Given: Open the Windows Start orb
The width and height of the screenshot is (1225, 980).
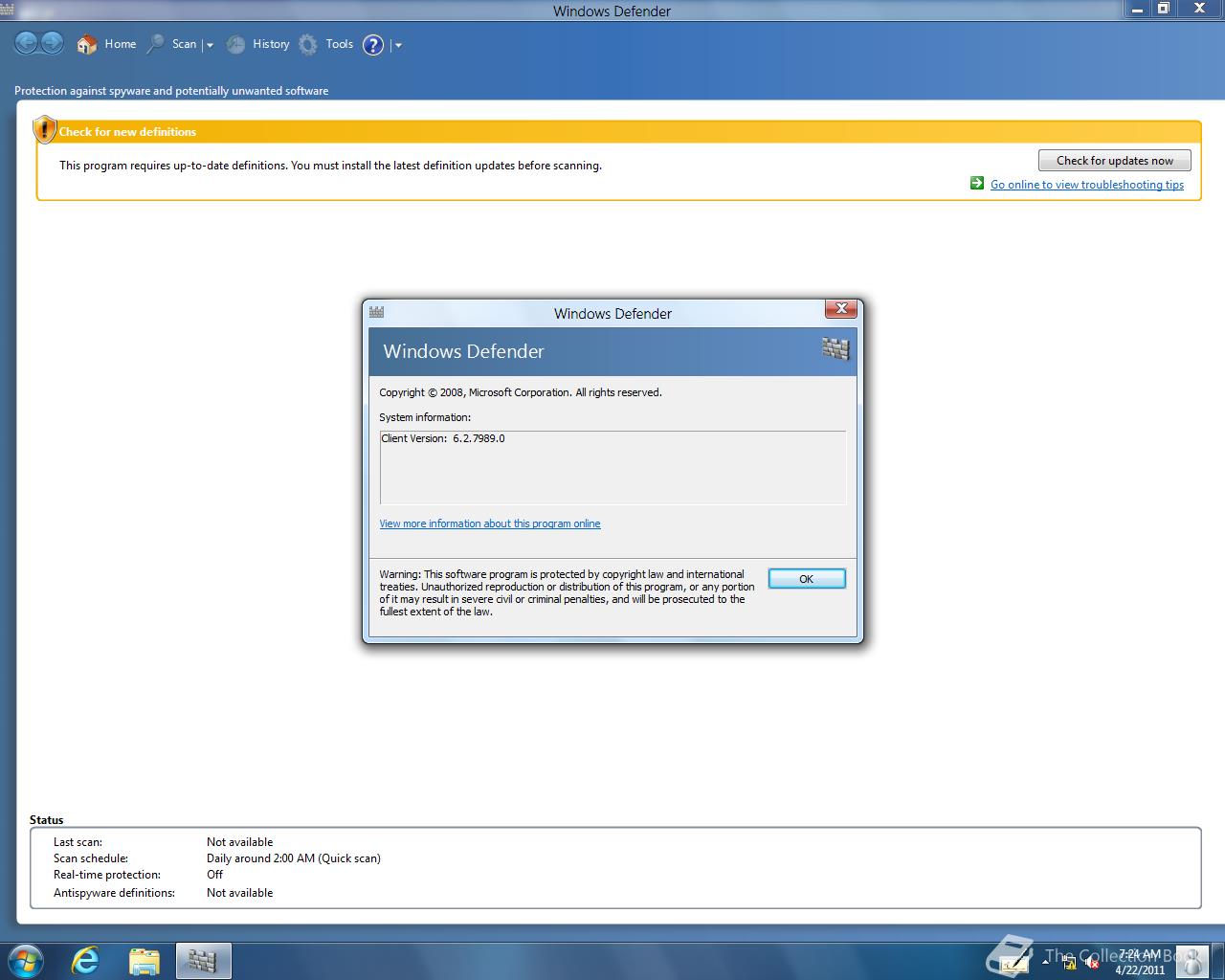Looking at the screenshot, I should coord(24,961).
